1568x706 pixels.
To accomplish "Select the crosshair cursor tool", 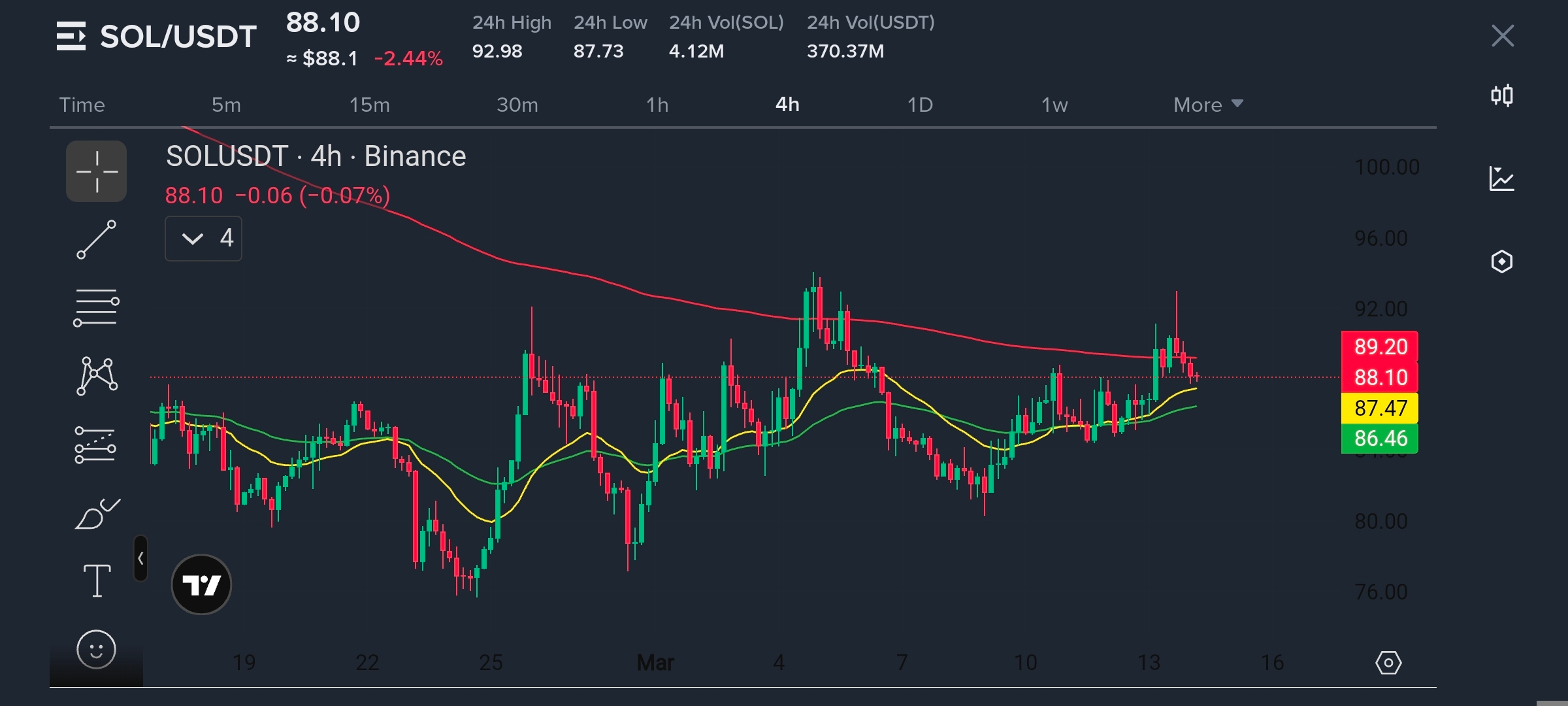I will click(x=97, y=171).
